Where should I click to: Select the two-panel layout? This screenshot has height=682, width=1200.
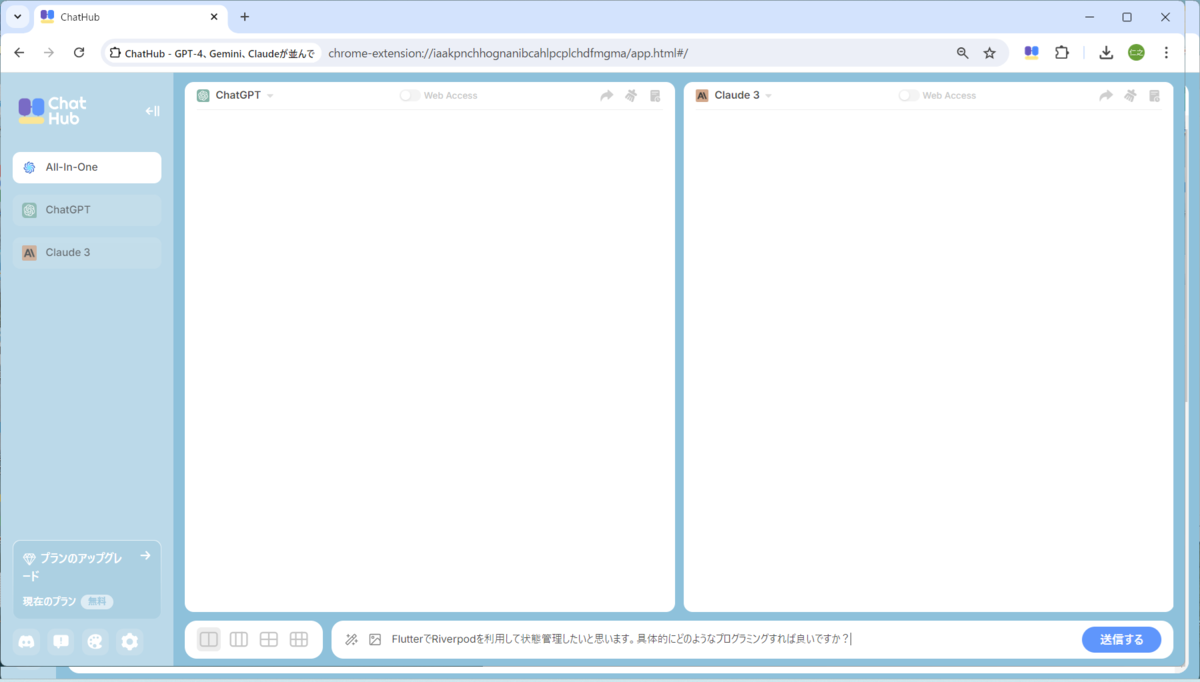pyautogui.click(x=209, y=639)
